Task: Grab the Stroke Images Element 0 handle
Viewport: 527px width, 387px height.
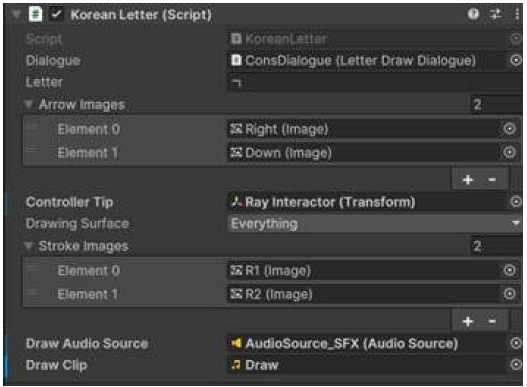Action: tap(33, 268)
